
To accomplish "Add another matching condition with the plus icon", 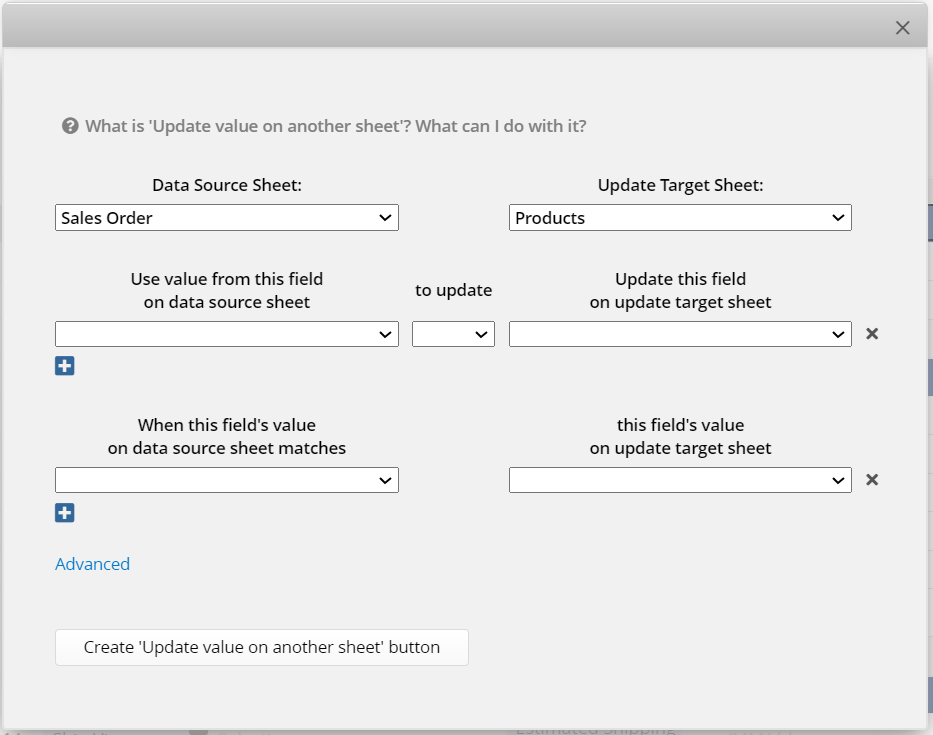I will (x=65, y=513).
